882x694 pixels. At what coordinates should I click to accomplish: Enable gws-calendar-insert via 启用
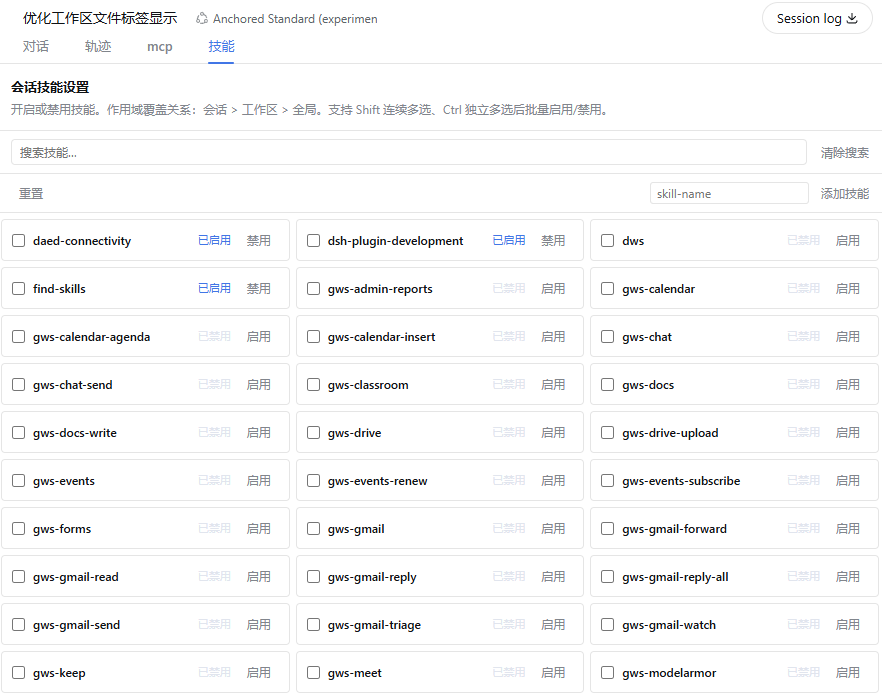coord(553,336)
